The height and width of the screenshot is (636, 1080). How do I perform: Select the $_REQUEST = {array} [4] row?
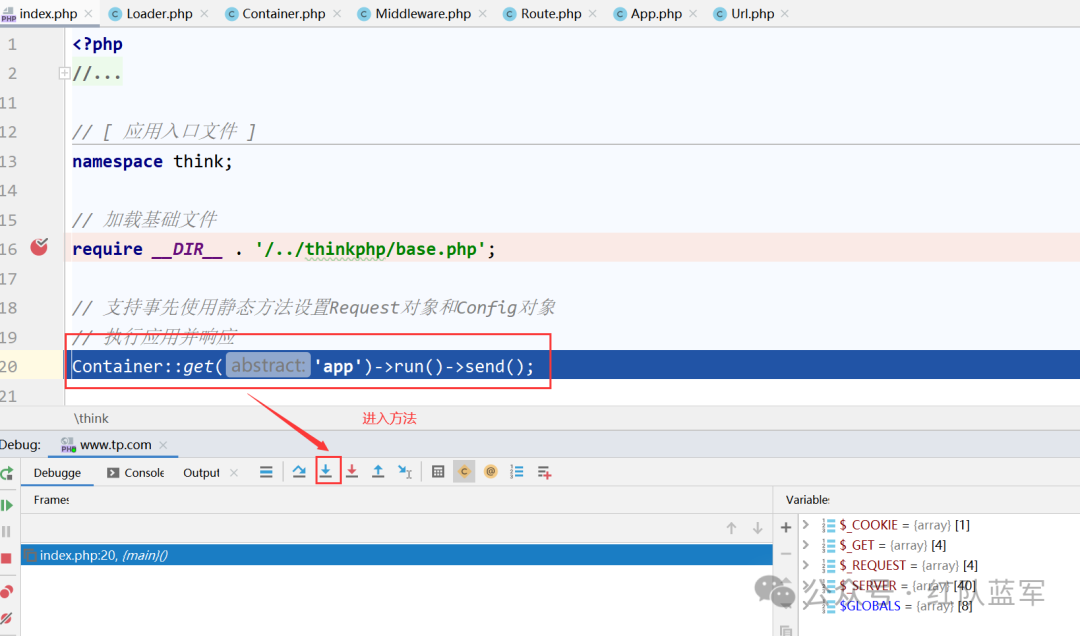(x=900, y=565)
